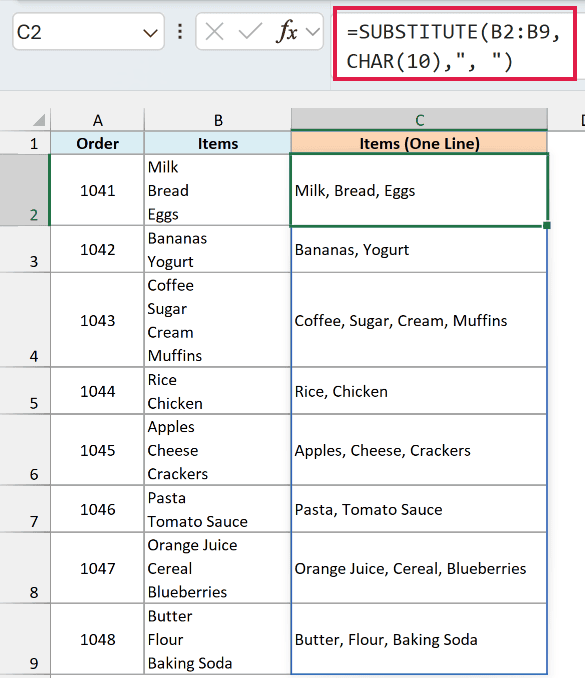Select row 4 header

[25, 320]
